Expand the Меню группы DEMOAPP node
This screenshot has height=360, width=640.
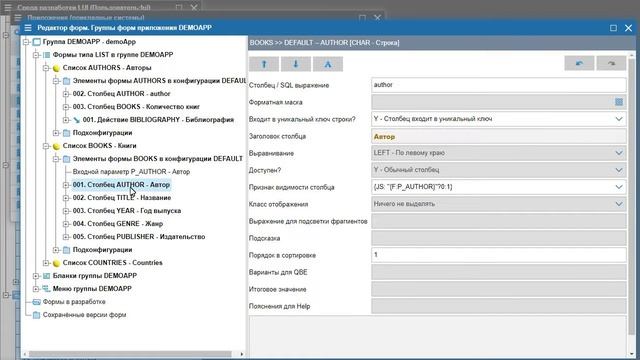click(36, 289)
